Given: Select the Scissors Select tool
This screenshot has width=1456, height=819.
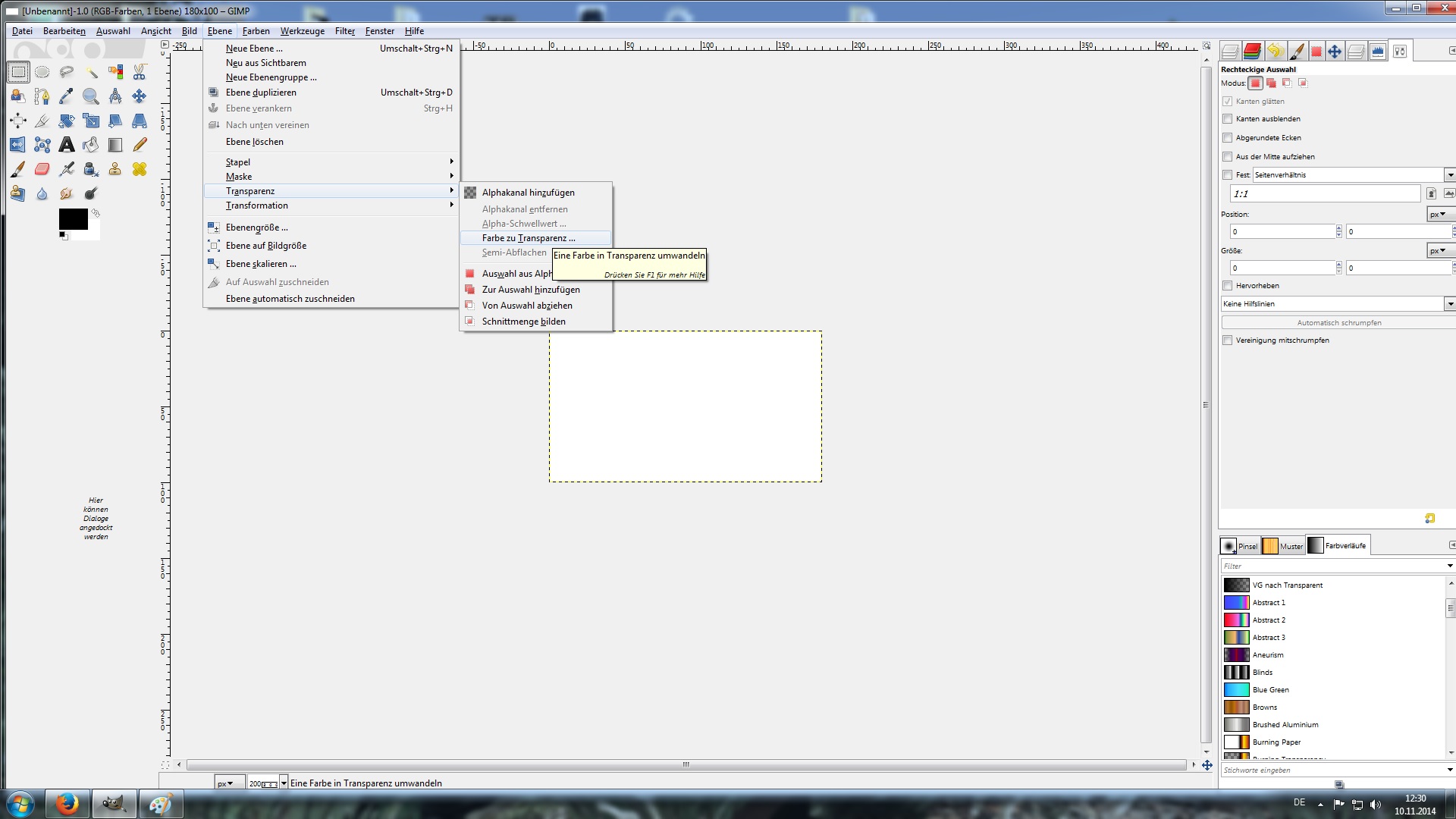Looking at the screenshot, I should click(140, 72).
